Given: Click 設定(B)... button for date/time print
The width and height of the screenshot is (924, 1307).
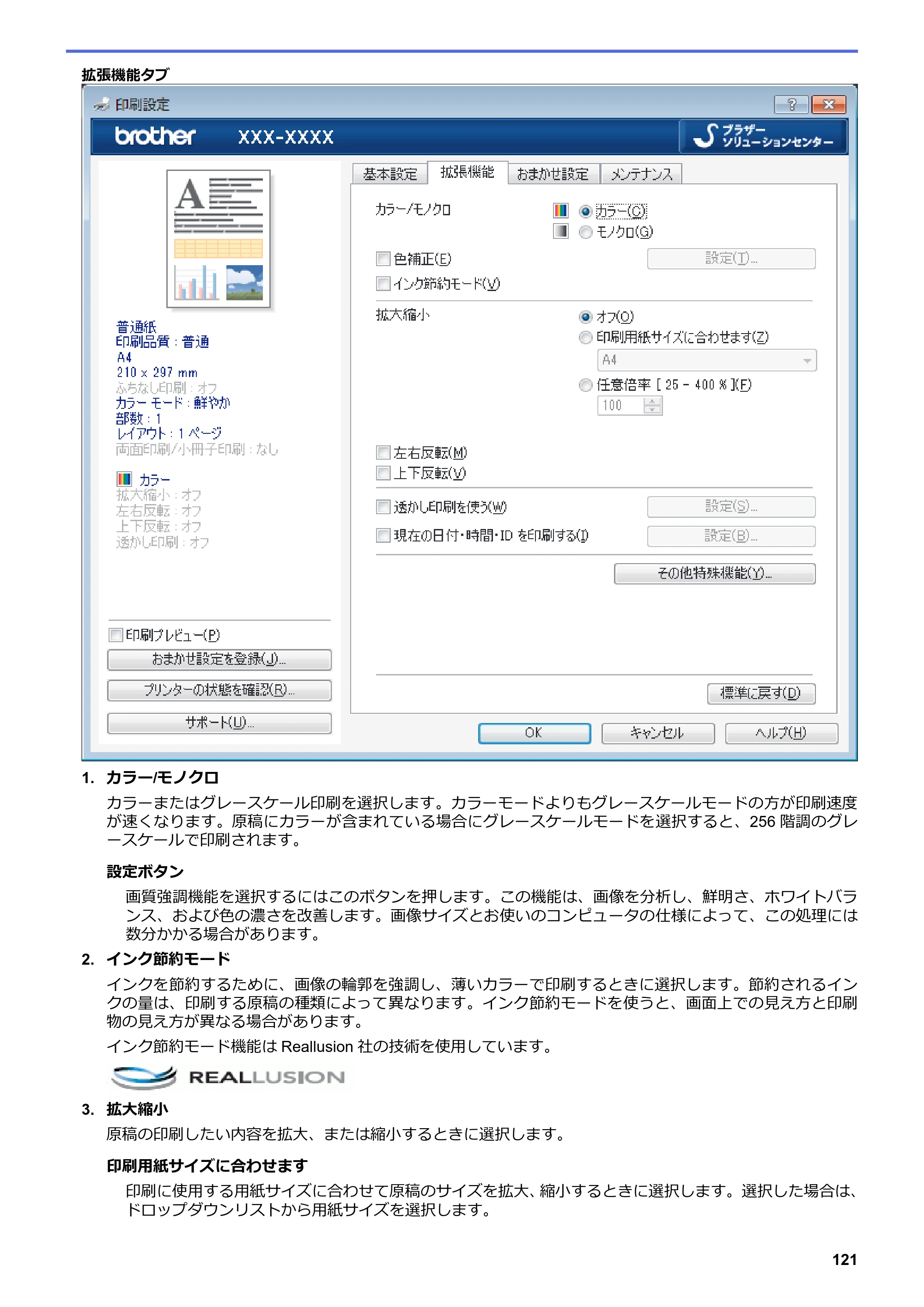Looking at the screenshot, I should (x=731, y=536).
